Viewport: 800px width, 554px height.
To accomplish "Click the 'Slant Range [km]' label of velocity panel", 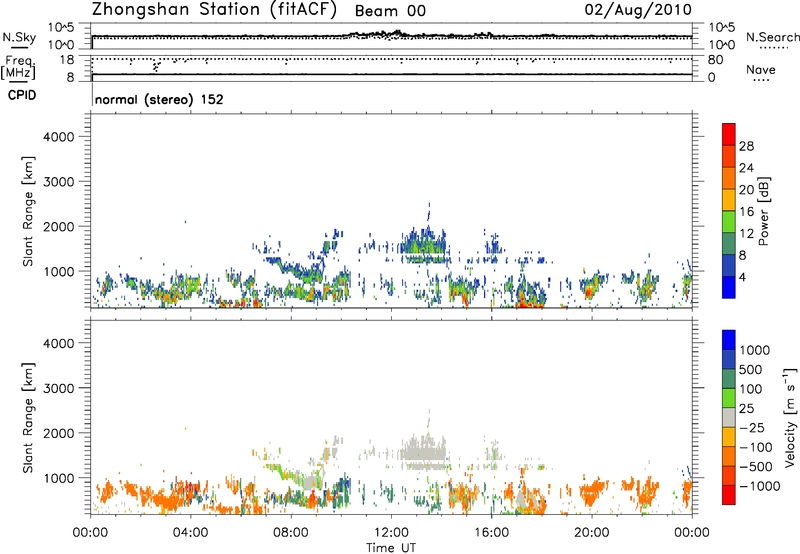I will click(x=28, y=418).
